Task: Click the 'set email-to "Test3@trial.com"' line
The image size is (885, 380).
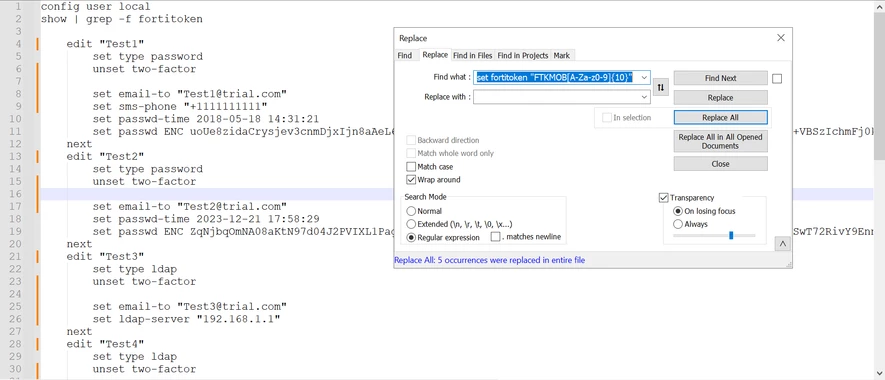Action: 190,307
